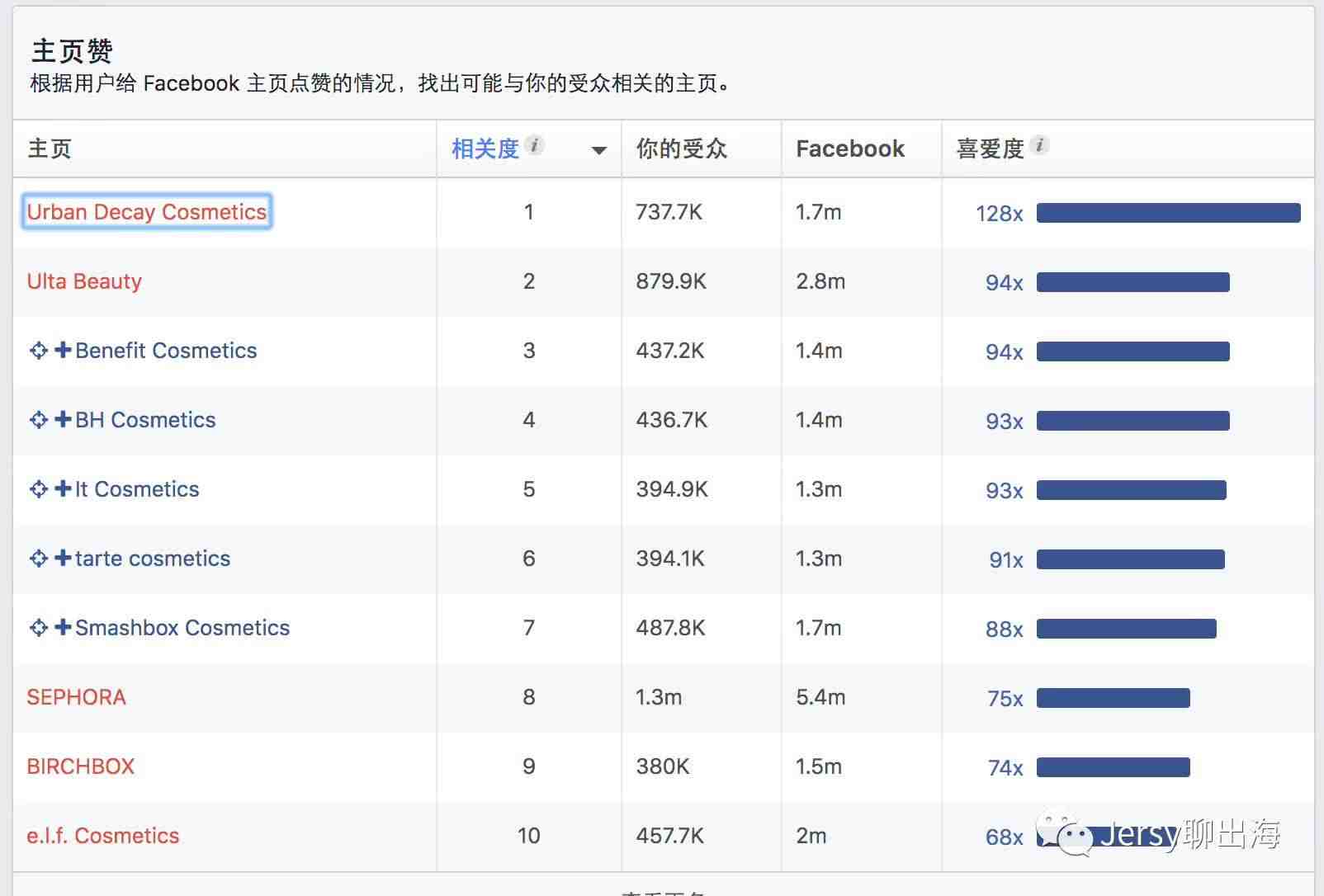Image resolution: width=1324 pixels, height=896 pixels.
Task: Open the BH Cosmetics page link
Action: pos(145,420)
